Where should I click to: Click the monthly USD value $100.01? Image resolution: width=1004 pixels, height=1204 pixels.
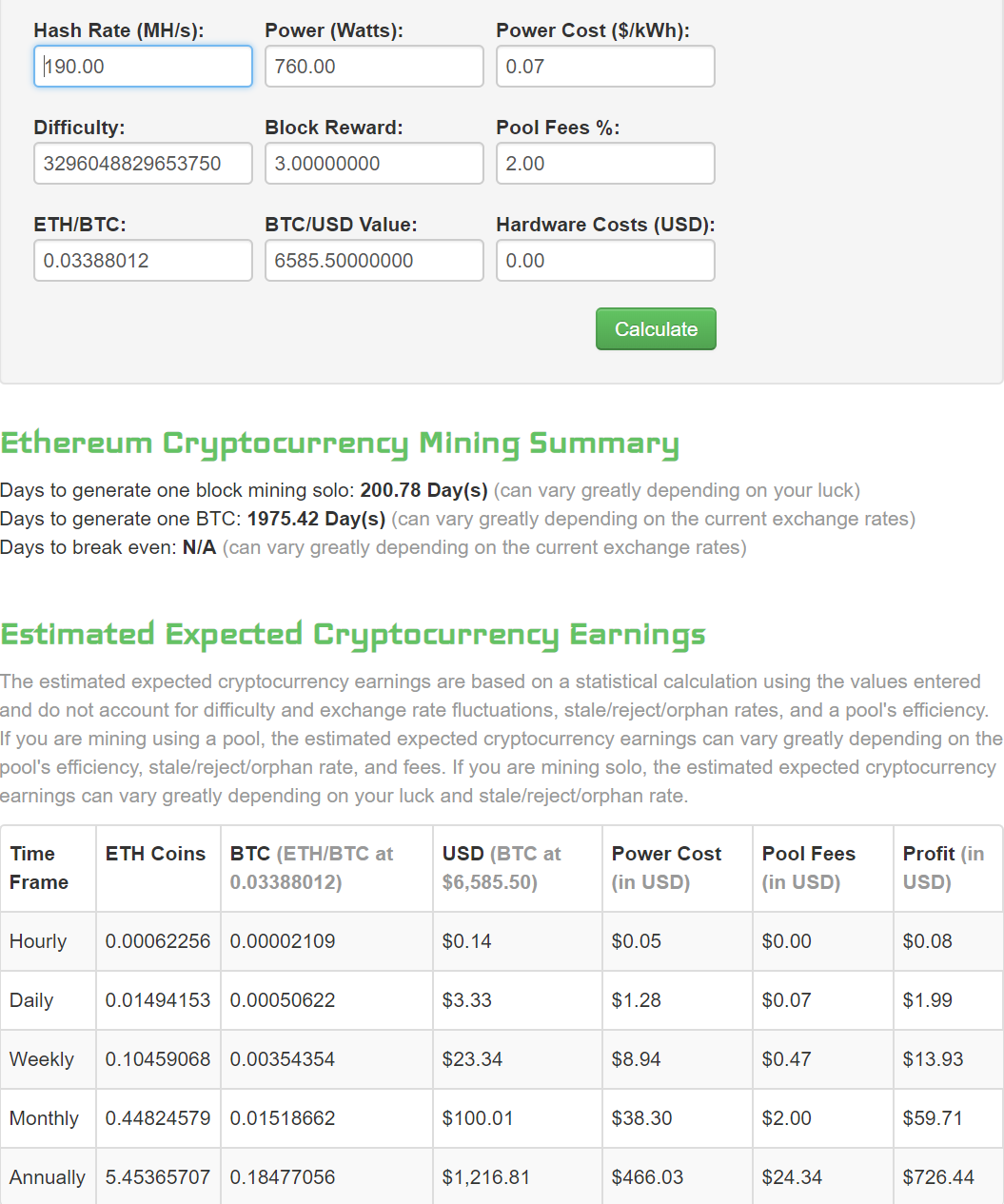478,1118
